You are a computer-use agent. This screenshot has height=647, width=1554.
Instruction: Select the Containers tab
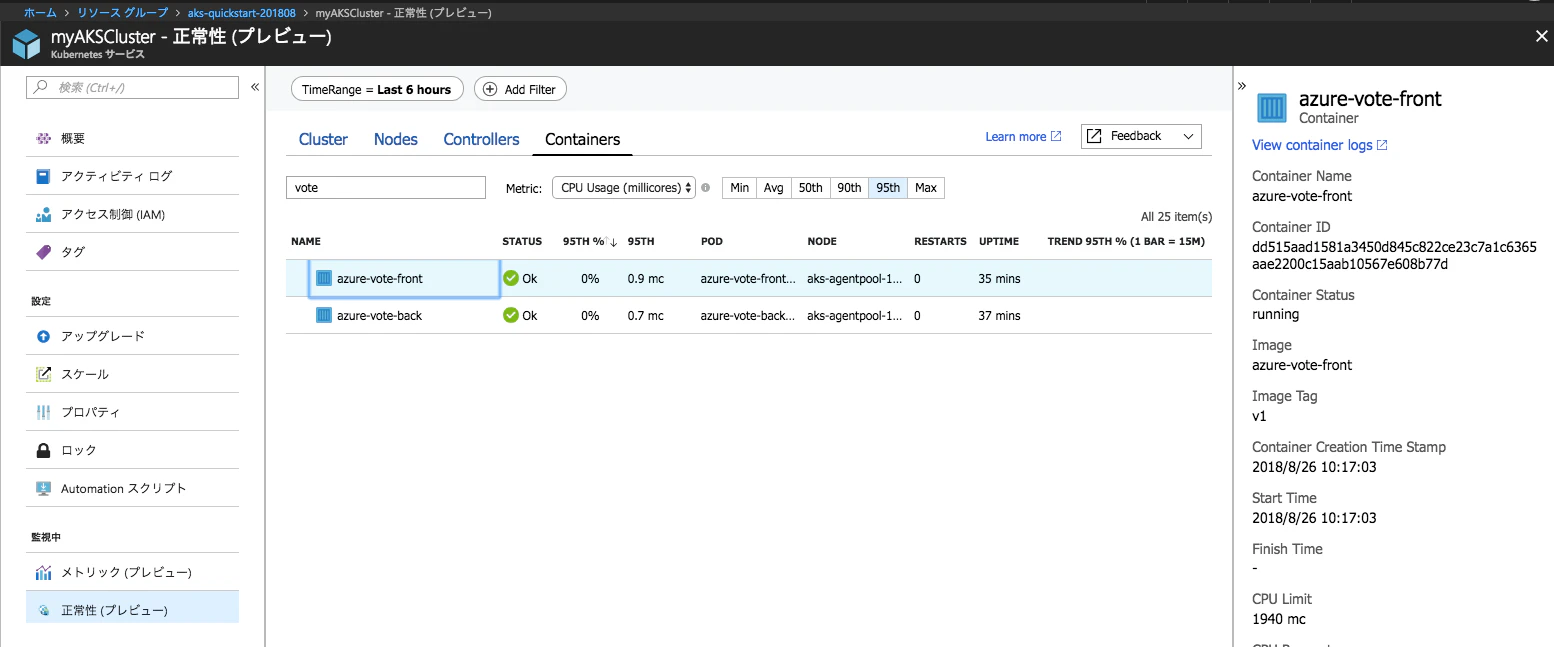tap(583, 139)
